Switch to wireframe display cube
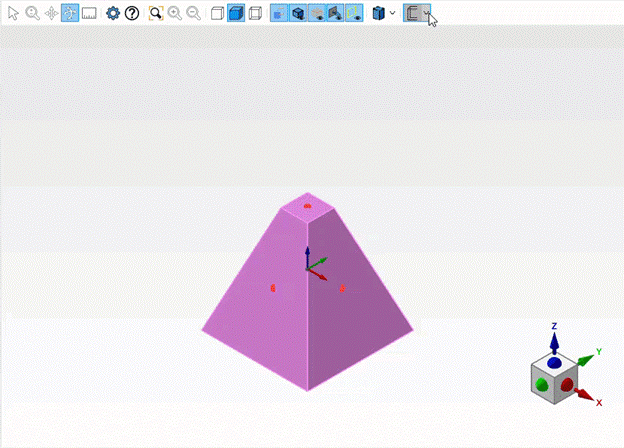Image resolution: width=624 pixels, height=448 pixels. pyautogui.click(x=217, y=13)
